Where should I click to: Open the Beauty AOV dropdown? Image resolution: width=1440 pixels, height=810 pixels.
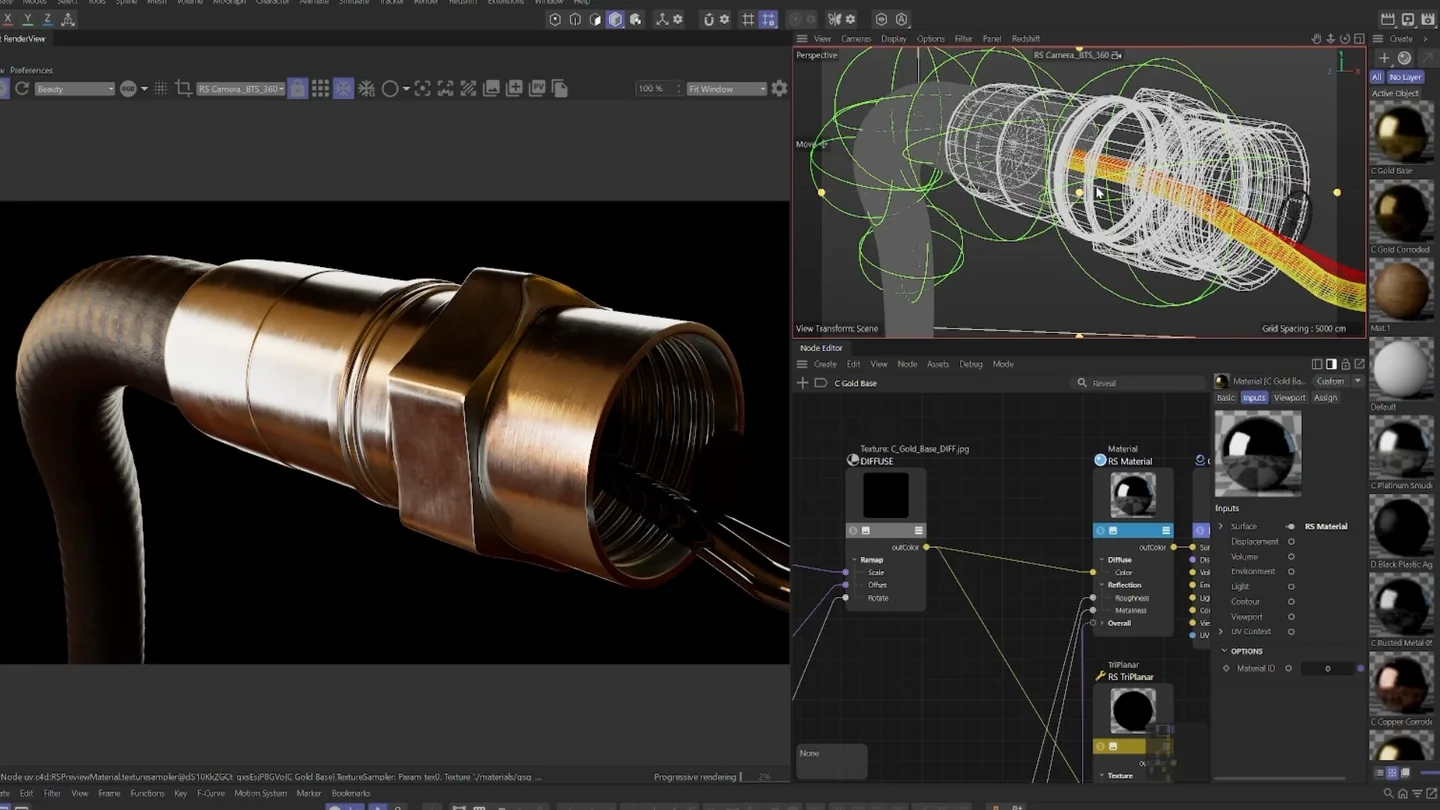tap(74, 89)
